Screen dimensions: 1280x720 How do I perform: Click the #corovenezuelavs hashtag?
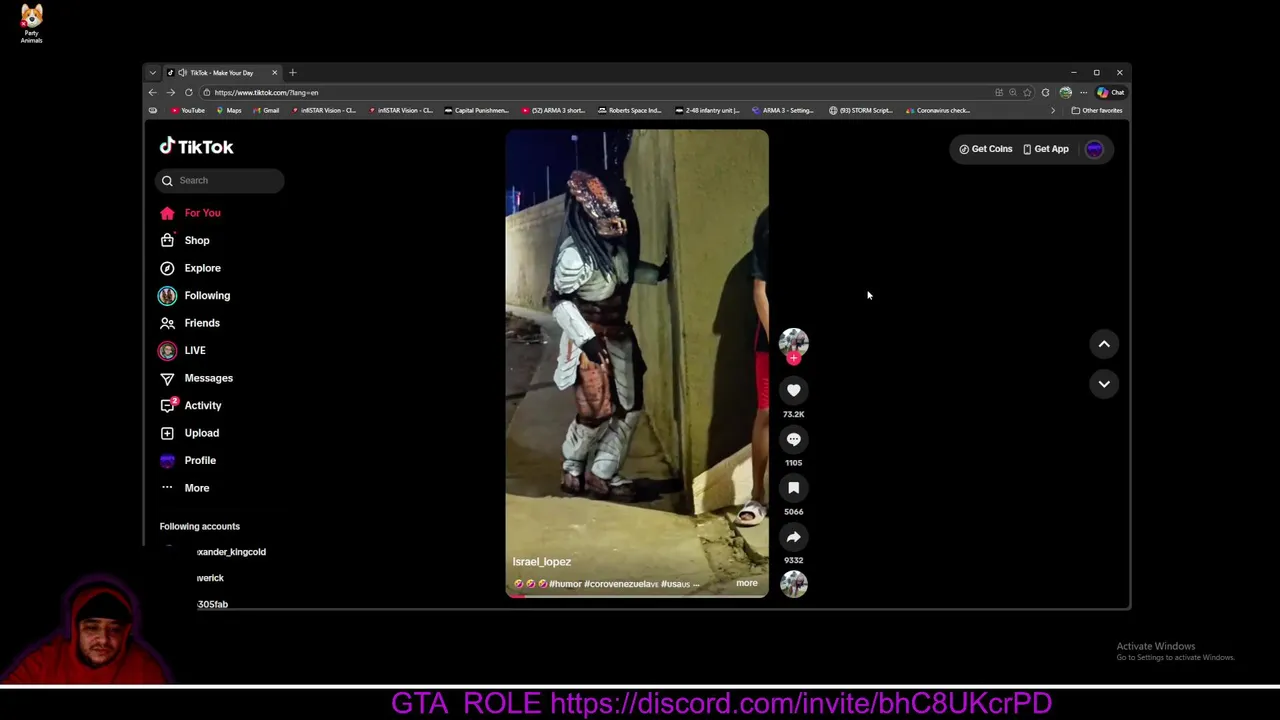click(621, 584)
